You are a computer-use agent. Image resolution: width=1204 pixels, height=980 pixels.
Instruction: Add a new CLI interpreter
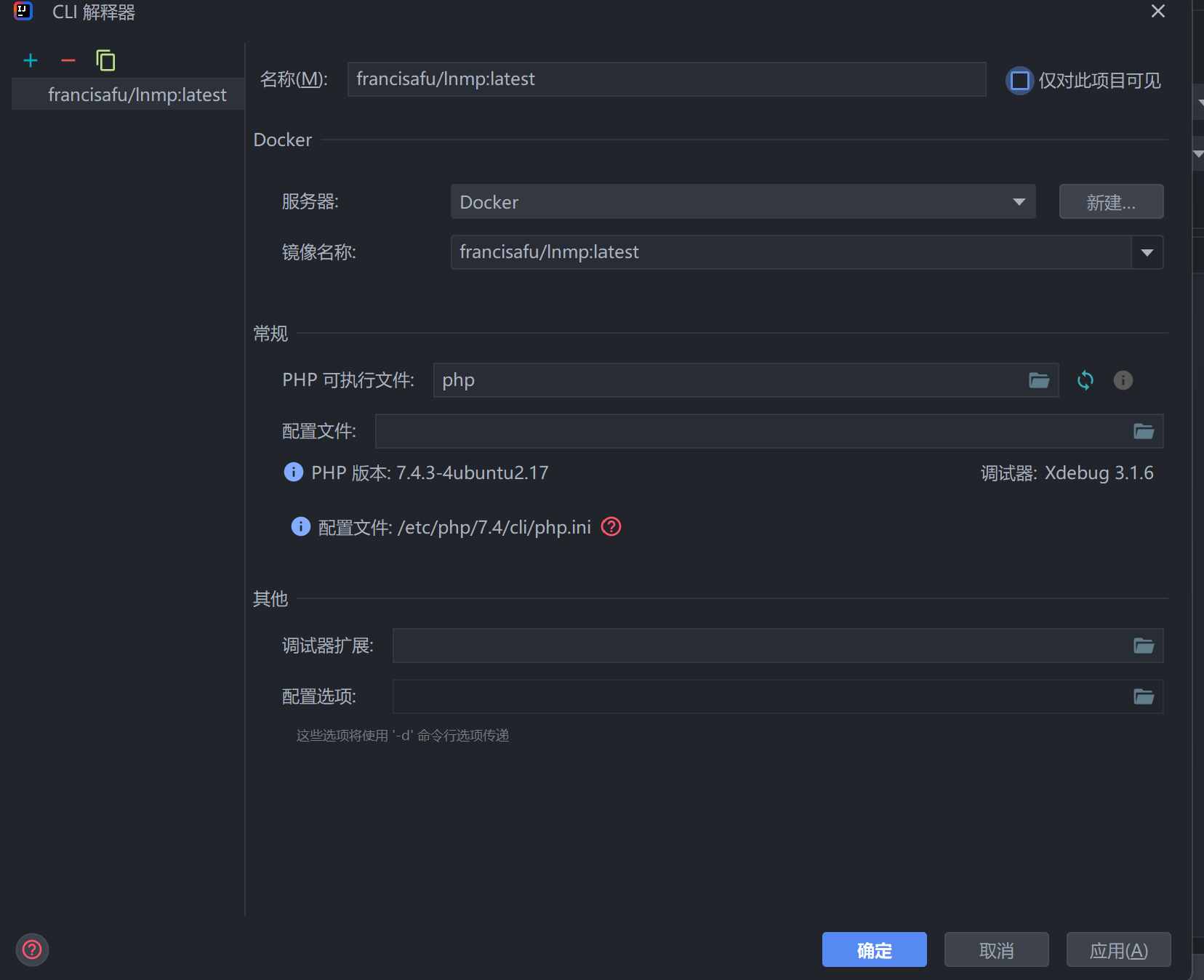pyautogui.click(x=31, y=60)
